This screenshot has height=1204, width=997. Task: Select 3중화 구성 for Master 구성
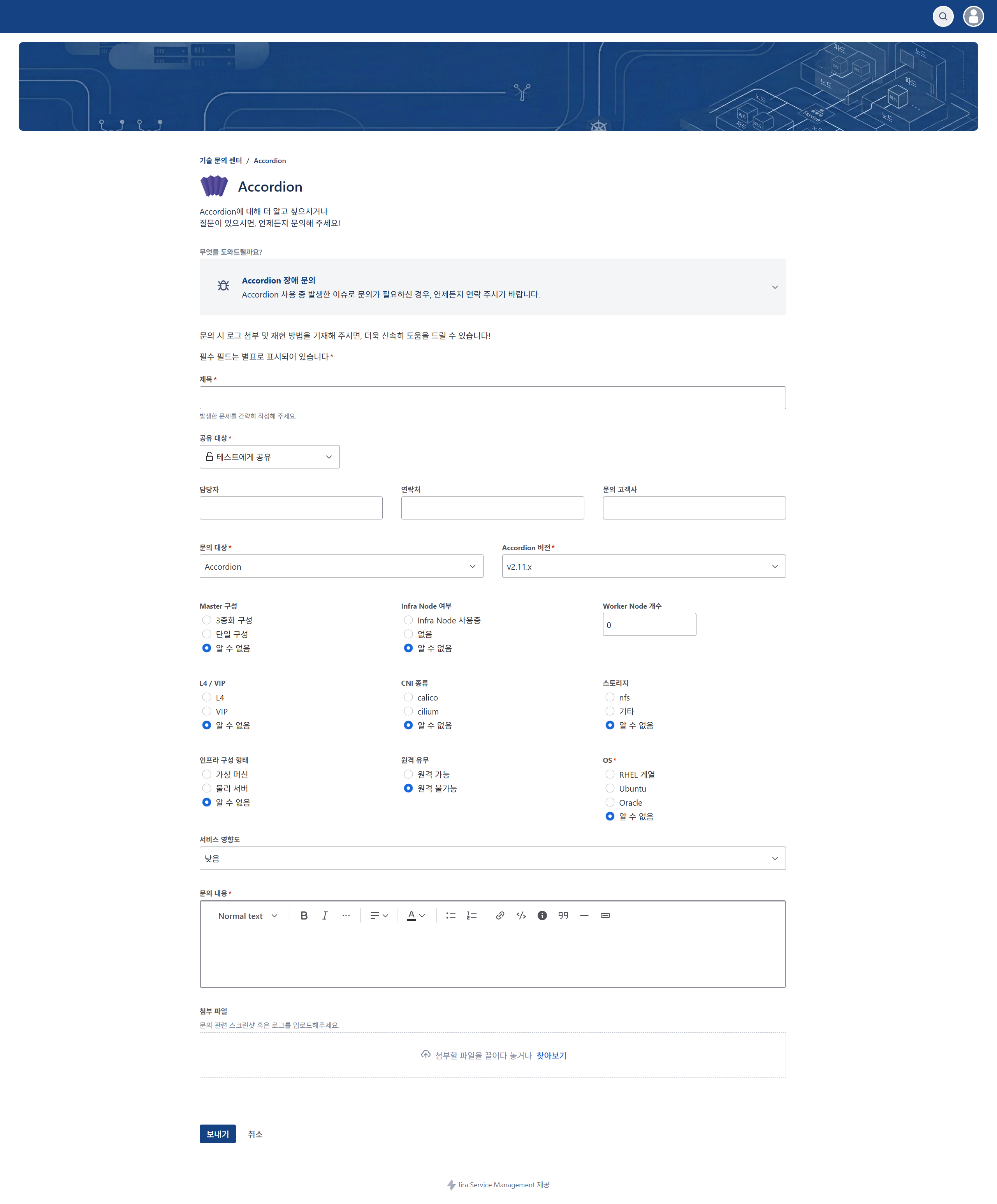click(206, 620)
